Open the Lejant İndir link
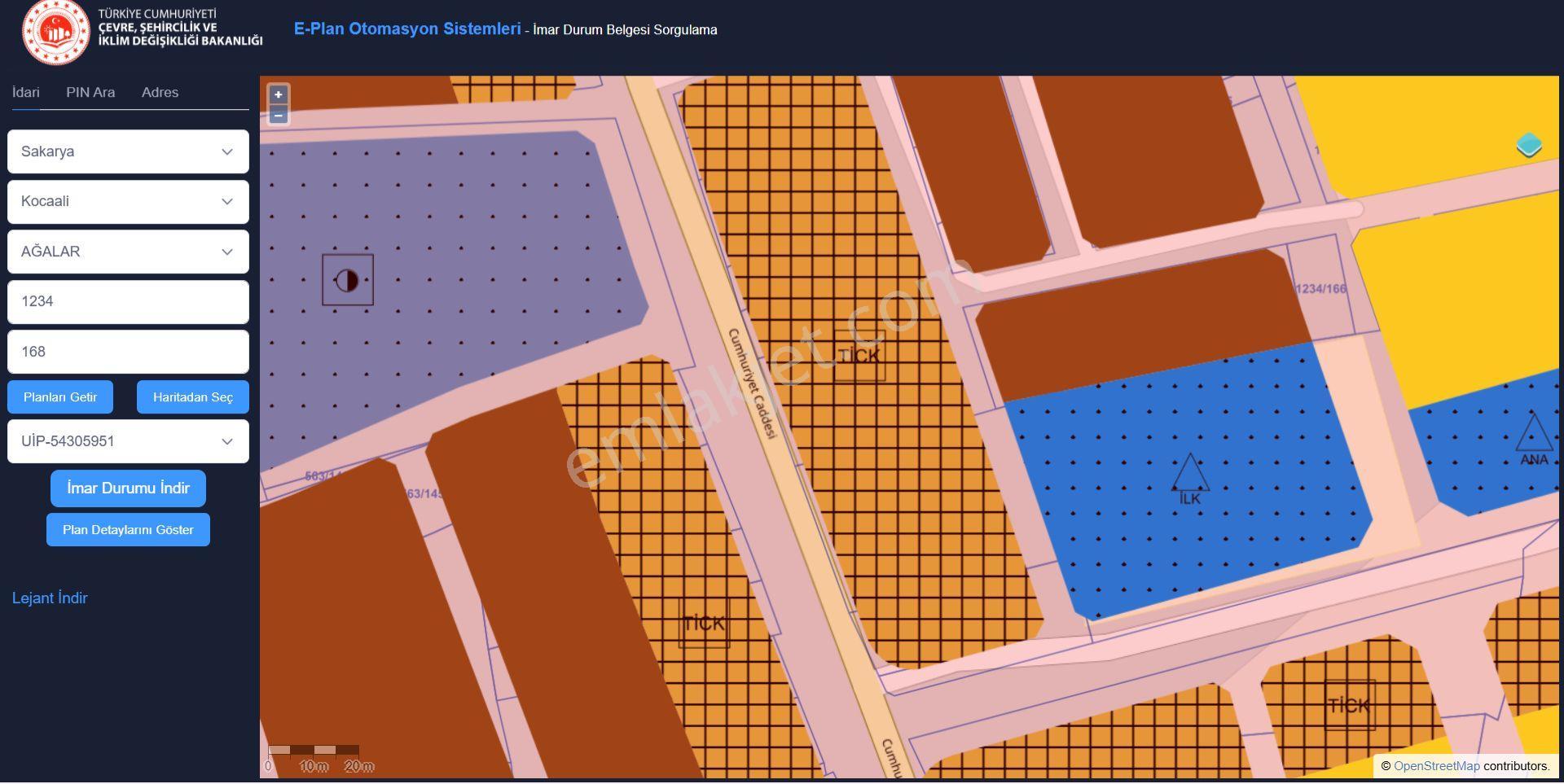The width and height of the screenshot is (1564, 784). click(x=50, y=598)
